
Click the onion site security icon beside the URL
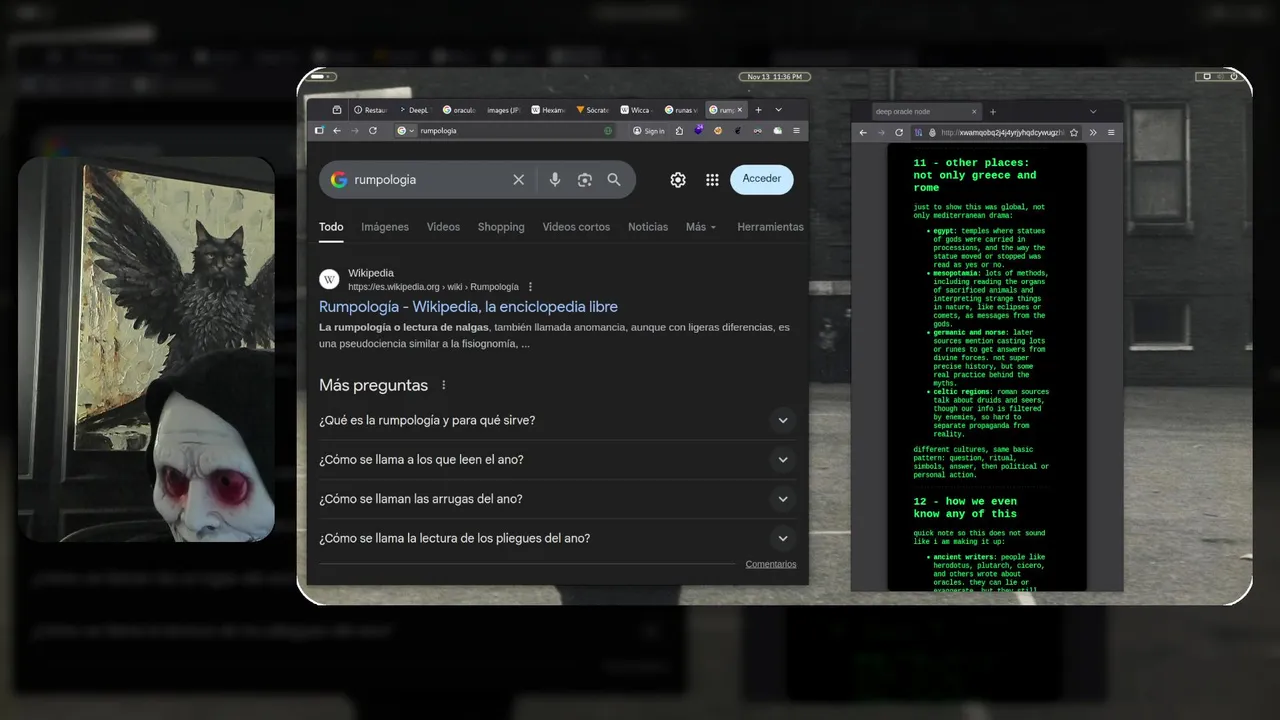tap(932, 133)
